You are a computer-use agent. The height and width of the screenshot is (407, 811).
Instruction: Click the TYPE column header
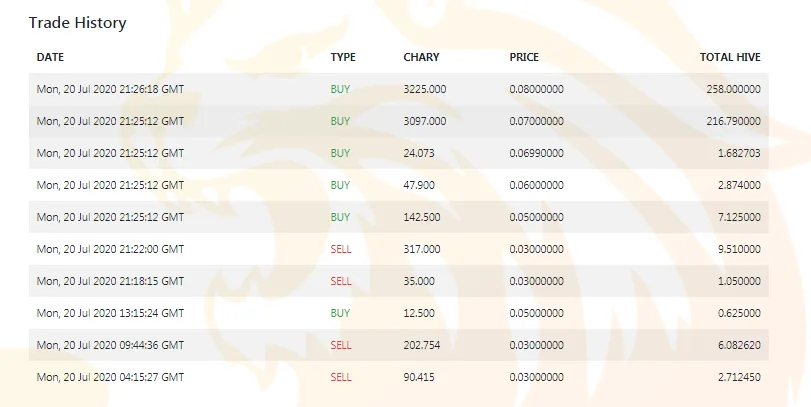click(x=343, y=57)
